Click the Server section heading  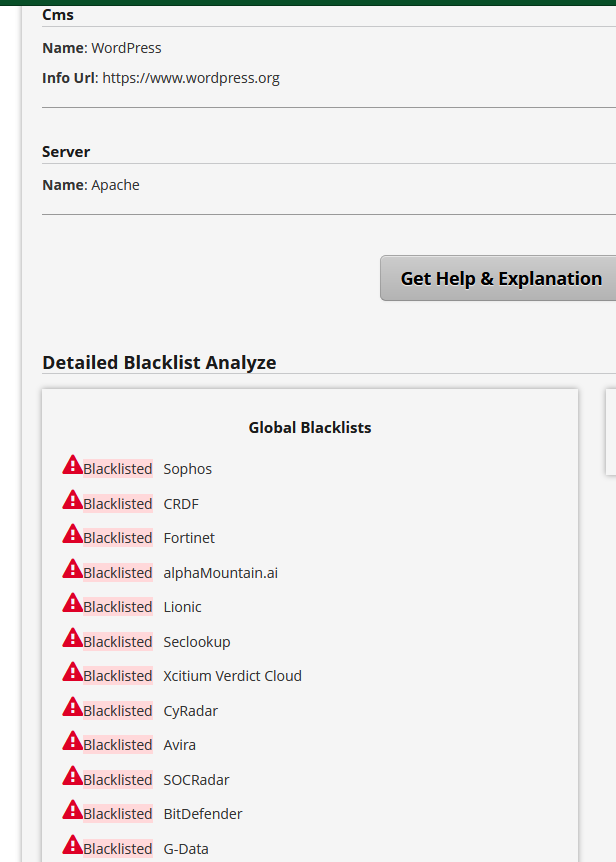pos(66,152)
